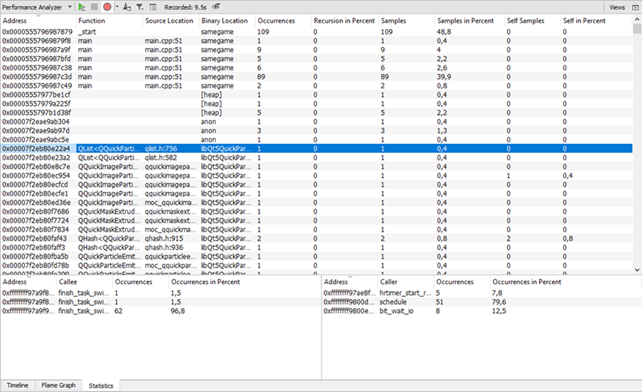The image size is (642, 392).
Task: Select the schedule caller row
Action: click(482, 302)
